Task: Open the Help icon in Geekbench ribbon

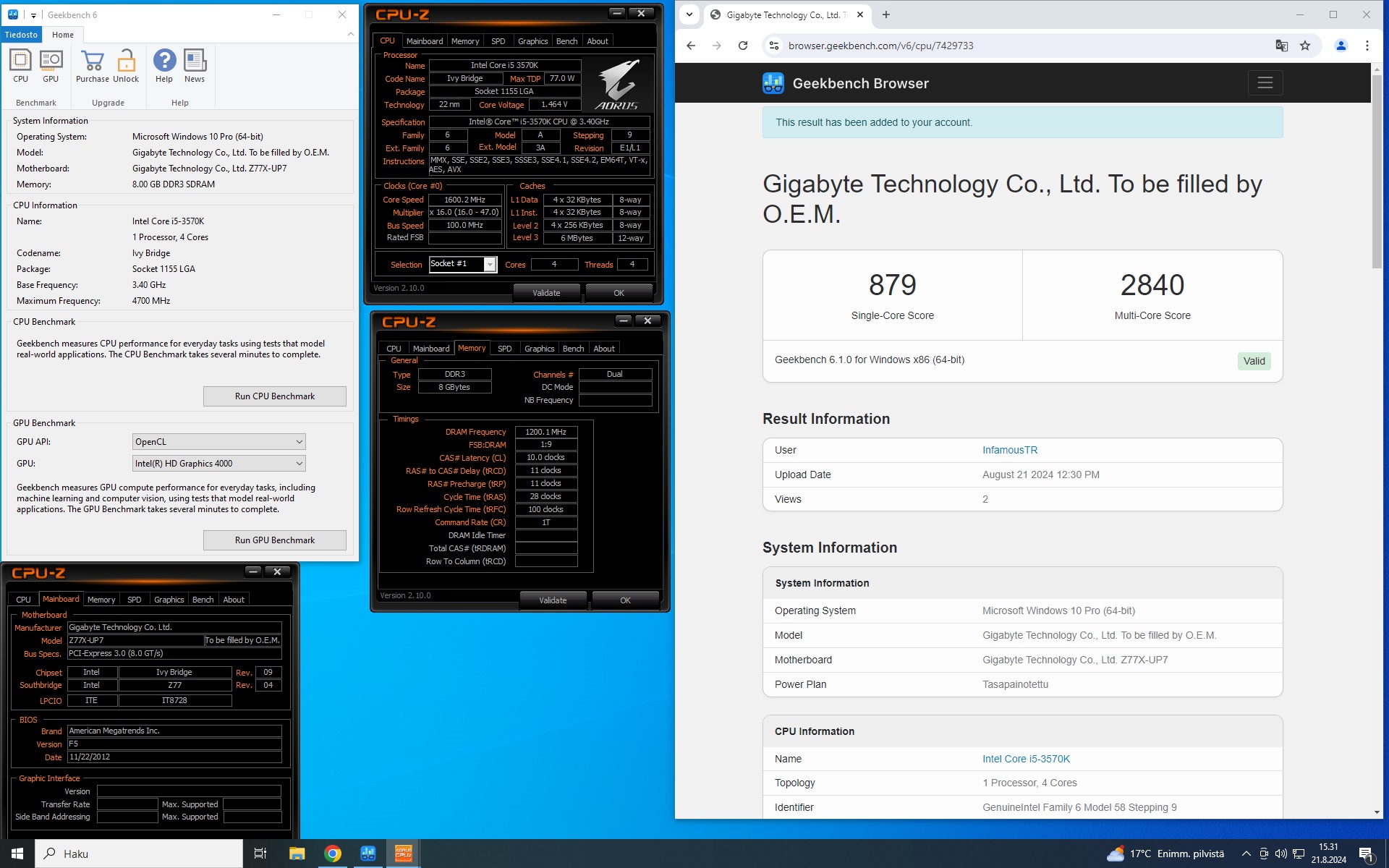Action: tap(164, 67)
